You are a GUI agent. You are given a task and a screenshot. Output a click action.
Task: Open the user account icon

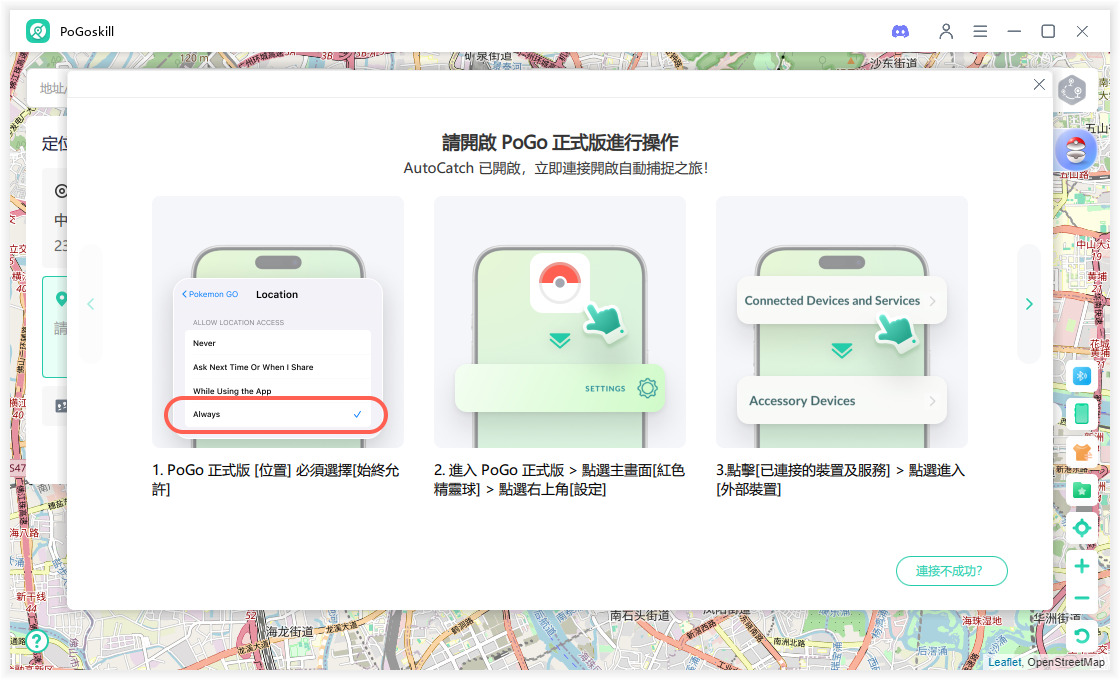946,31
